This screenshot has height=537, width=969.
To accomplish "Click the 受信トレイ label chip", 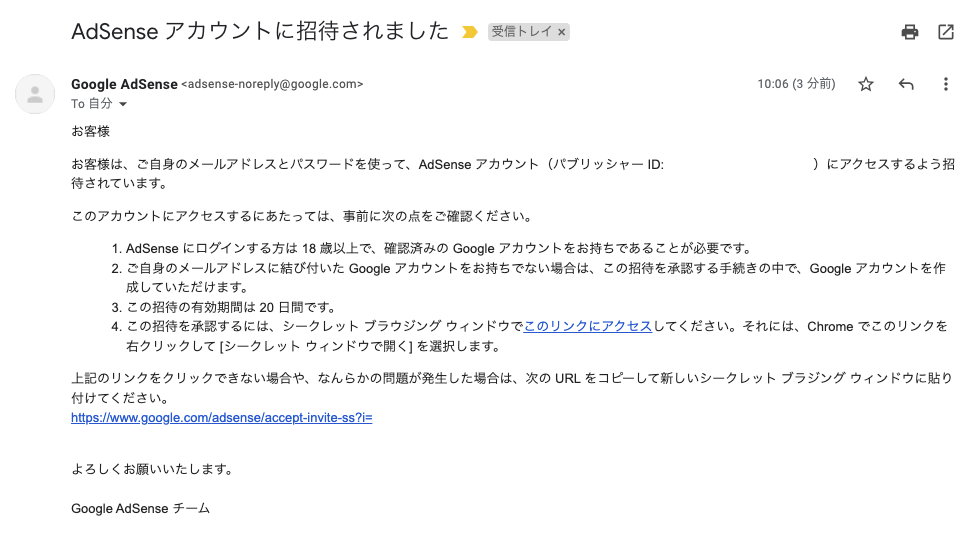I will 522,32.
